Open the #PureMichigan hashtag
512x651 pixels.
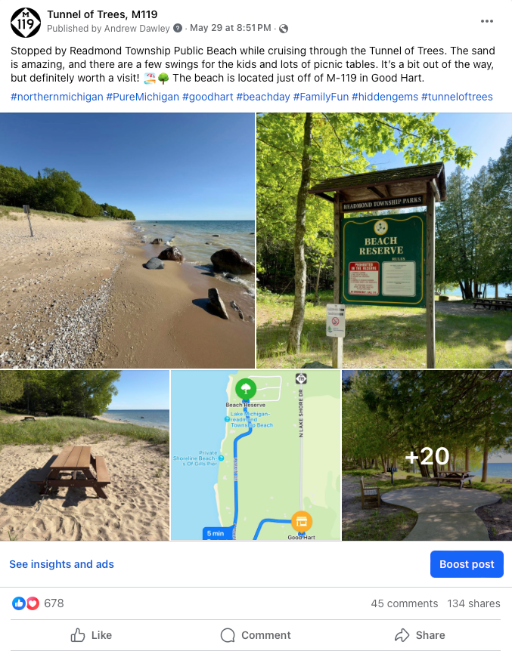pyautogui.click(x=143, y=97)
